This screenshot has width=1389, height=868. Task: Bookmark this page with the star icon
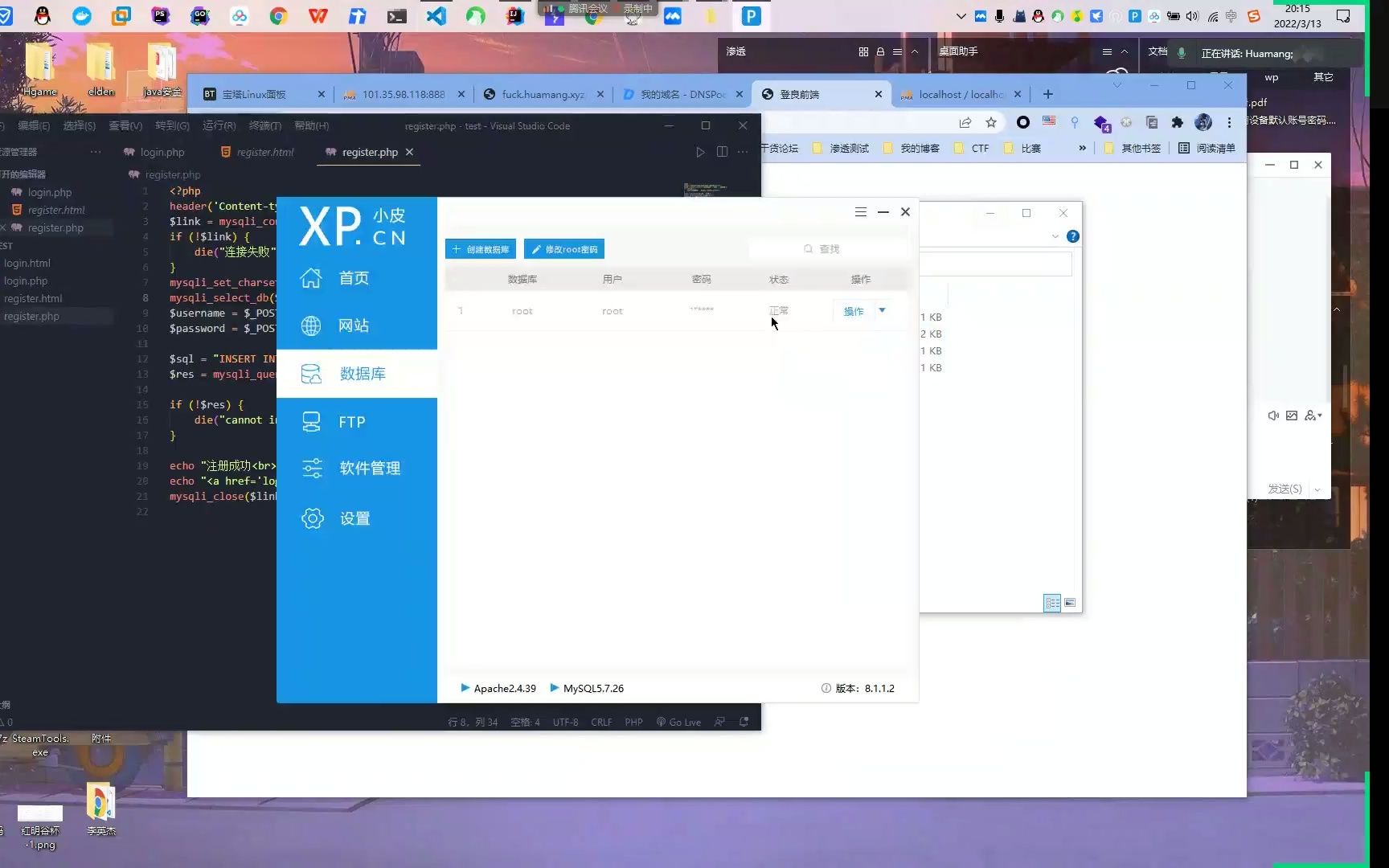click(991, 122)
